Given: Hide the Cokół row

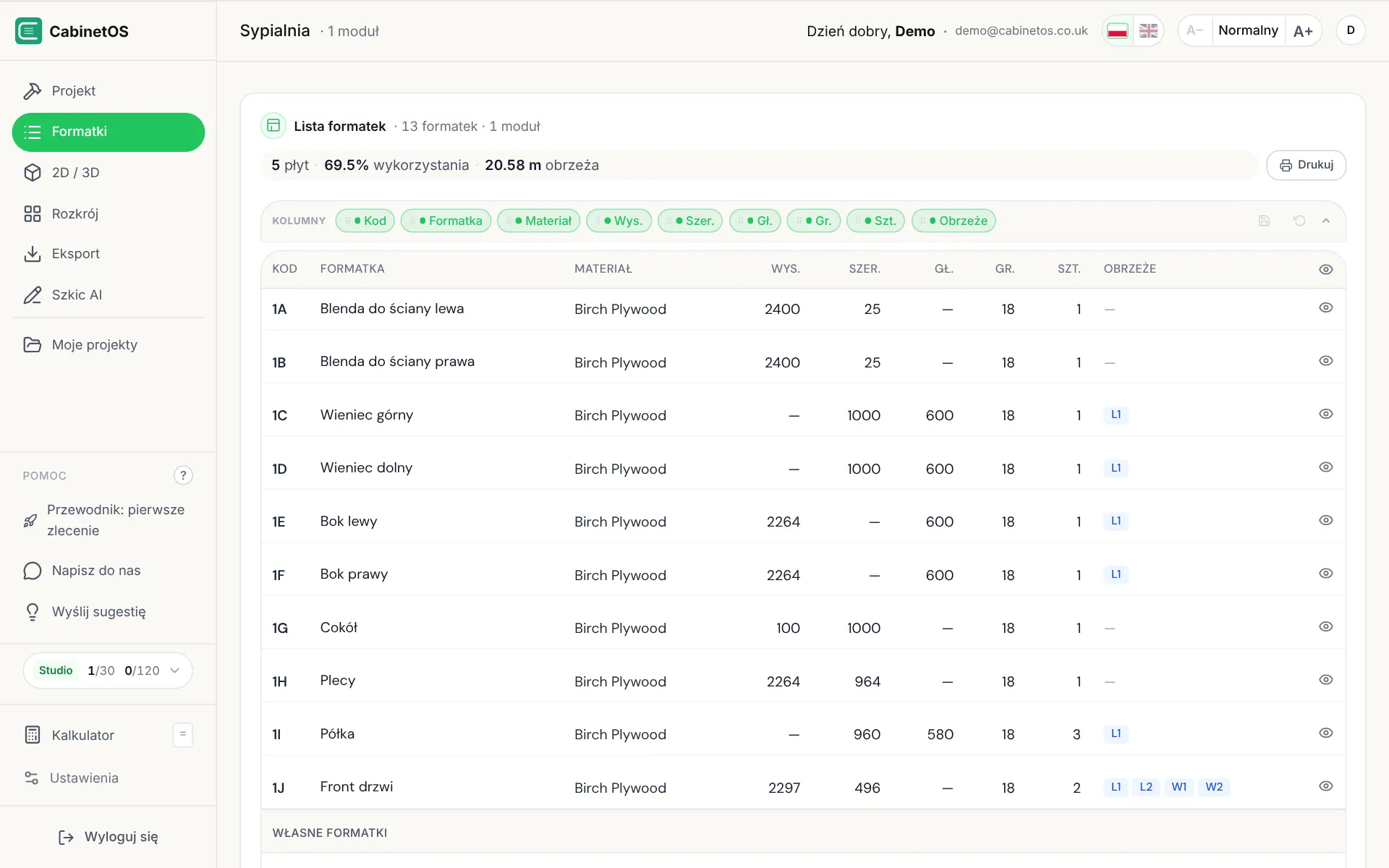Looking at the screenshot, I should pos(1325,626).
